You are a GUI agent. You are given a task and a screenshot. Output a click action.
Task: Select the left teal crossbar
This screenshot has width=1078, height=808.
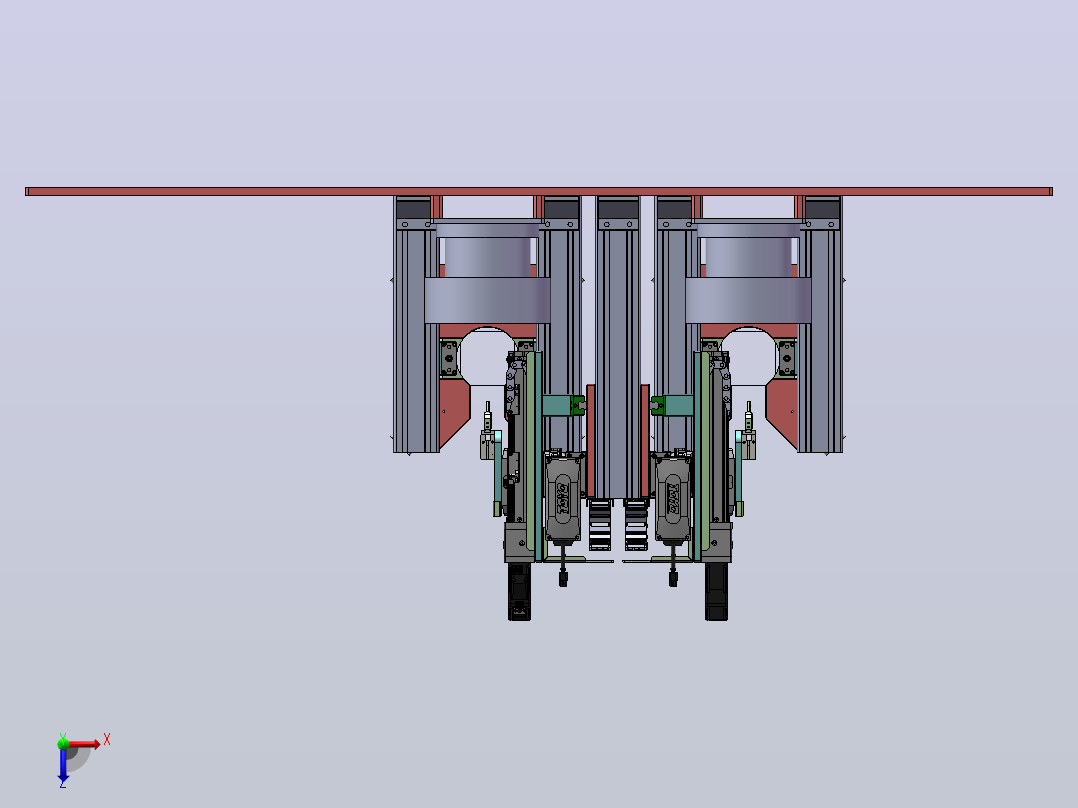[x=556, y=405]
